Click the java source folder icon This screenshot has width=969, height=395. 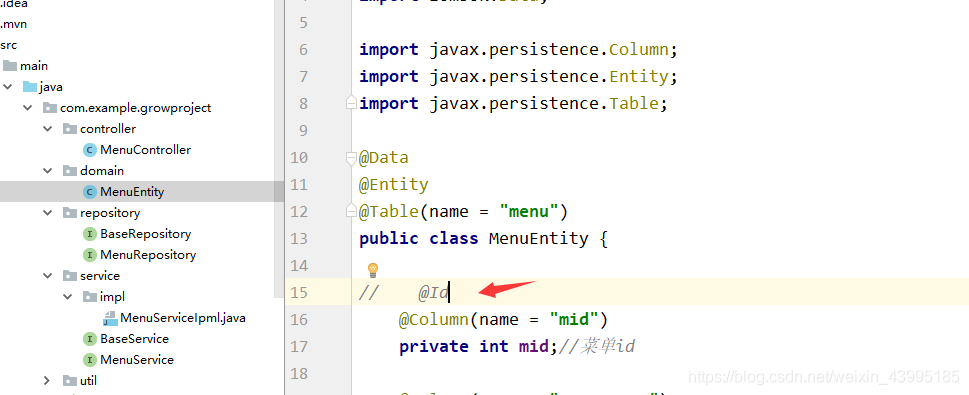(x=30, y=87)
